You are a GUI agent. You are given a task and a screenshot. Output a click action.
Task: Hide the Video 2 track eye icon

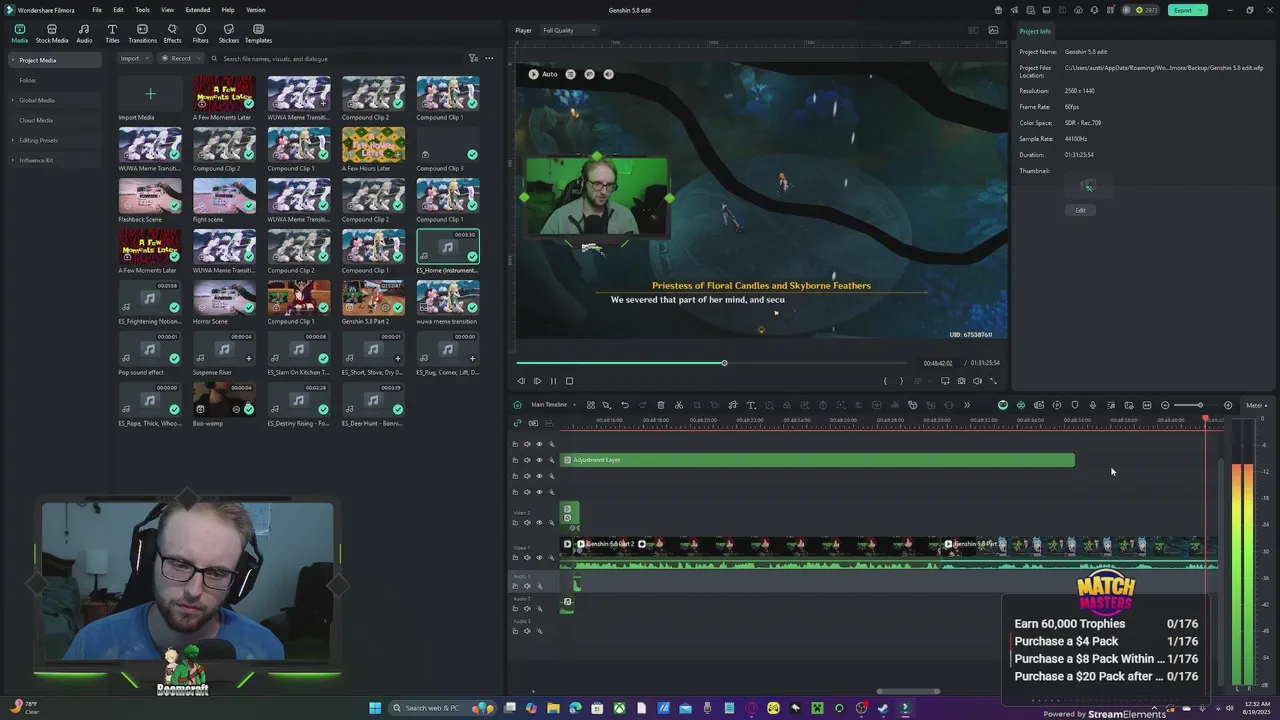click(x=539, y=523)
